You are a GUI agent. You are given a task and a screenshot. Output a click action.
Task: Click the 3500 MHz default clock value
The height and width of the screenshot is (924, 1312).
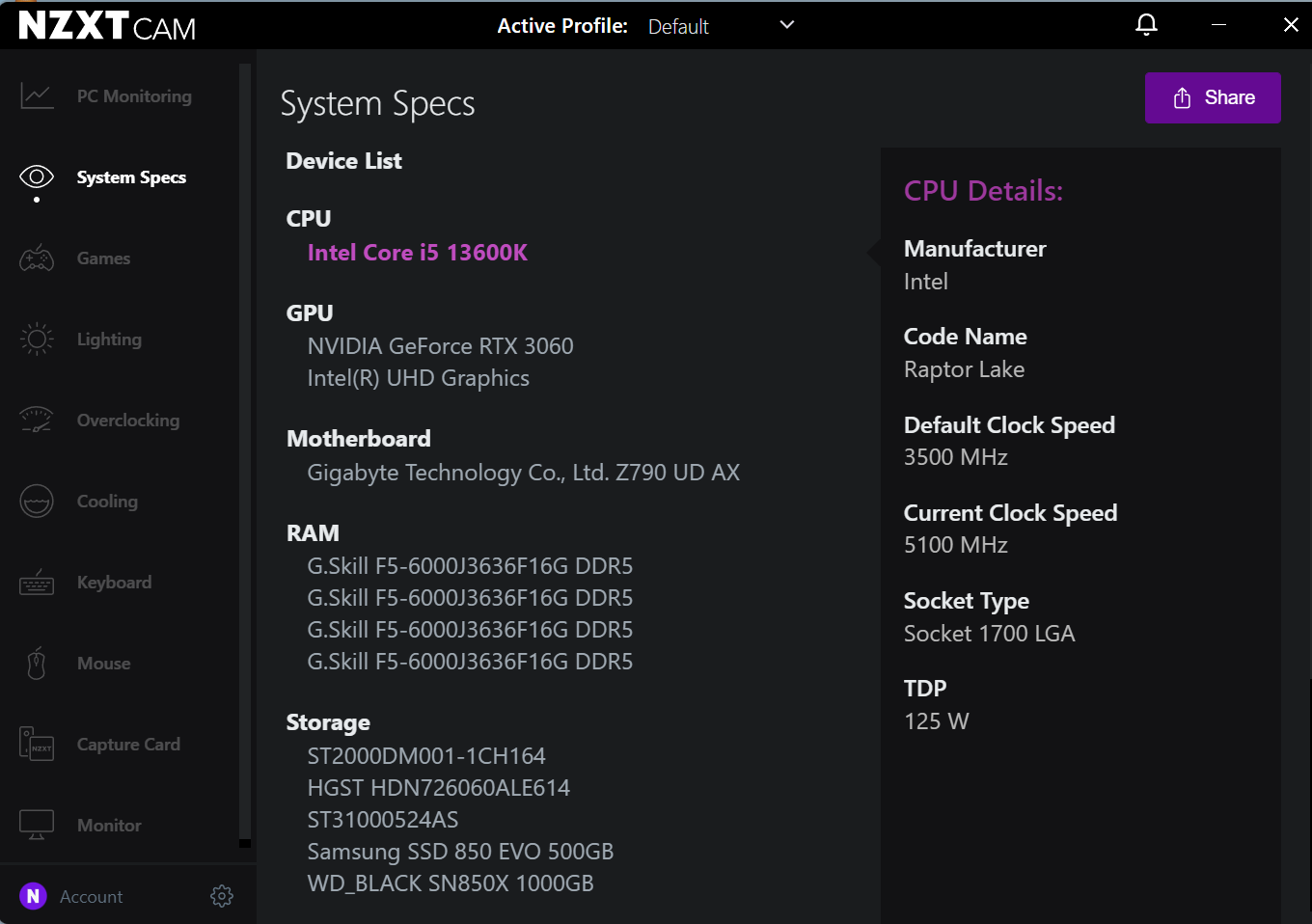tap(956, 457)
